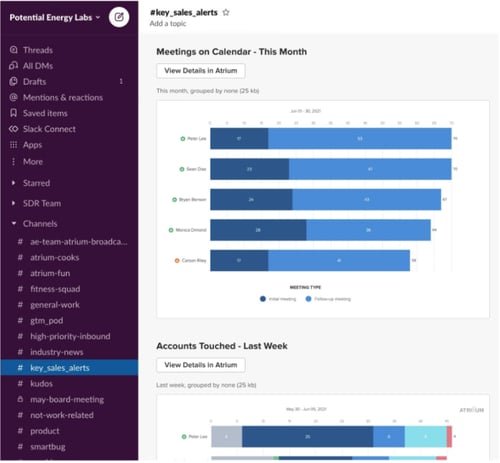Screen dimensions: 500x463
Task: Click the MEETING TYPE legend label
Action: tap(305, 287)
